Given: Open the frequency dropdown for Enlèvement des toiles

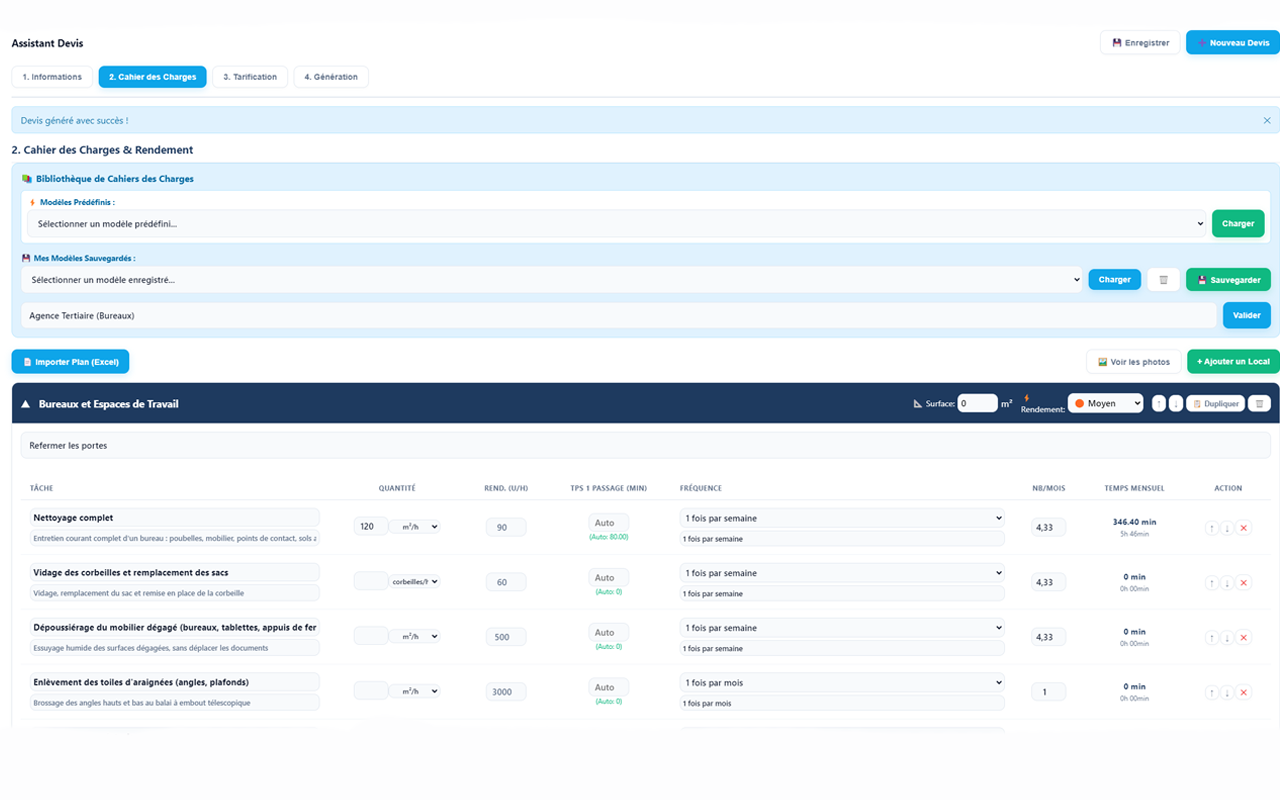Looking at the screenshot, I should [842, 683].
